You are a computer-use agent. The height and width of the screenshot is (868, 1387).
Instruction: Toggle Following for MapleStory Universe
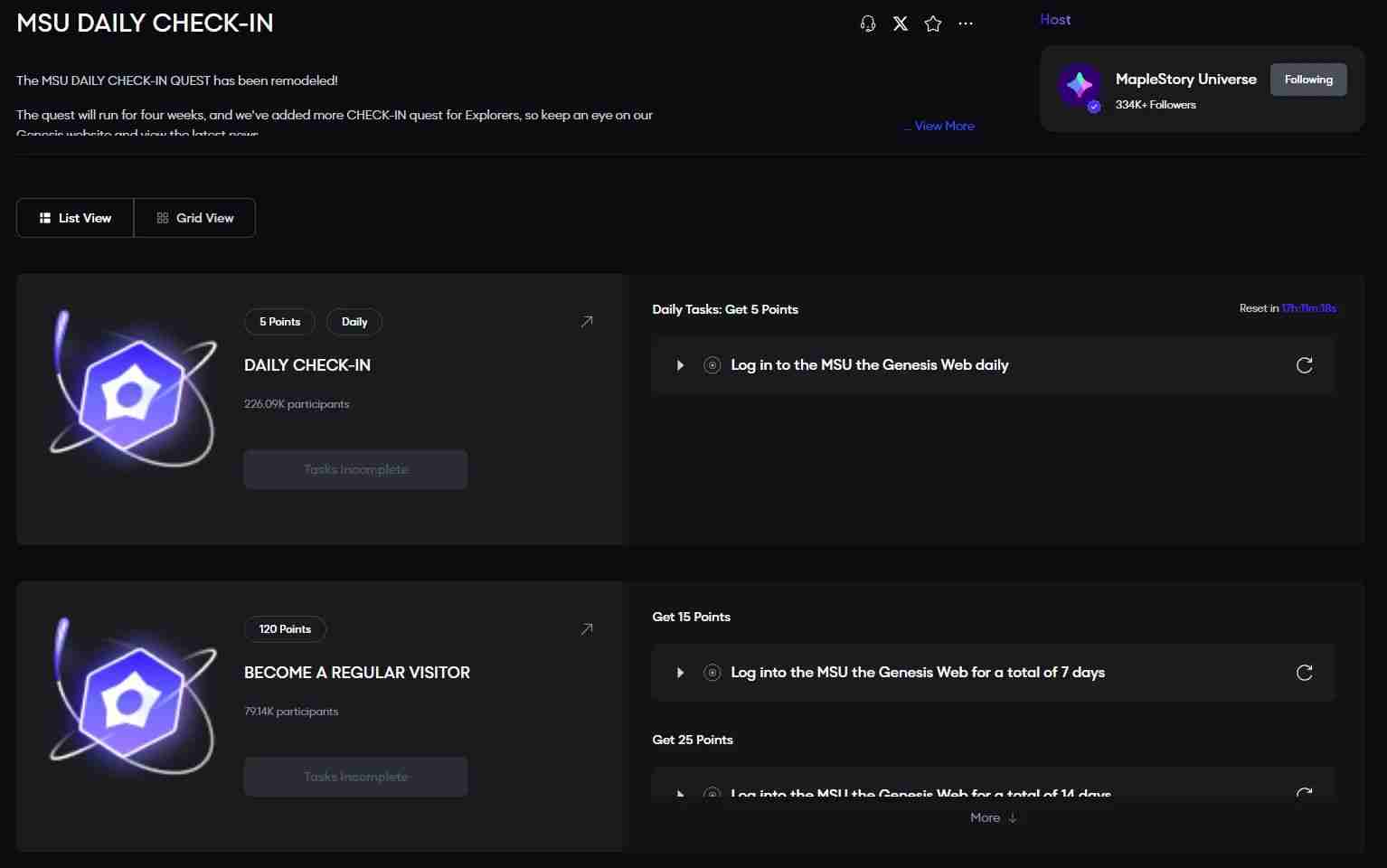pyautogui.click(x=1307, y=80)
